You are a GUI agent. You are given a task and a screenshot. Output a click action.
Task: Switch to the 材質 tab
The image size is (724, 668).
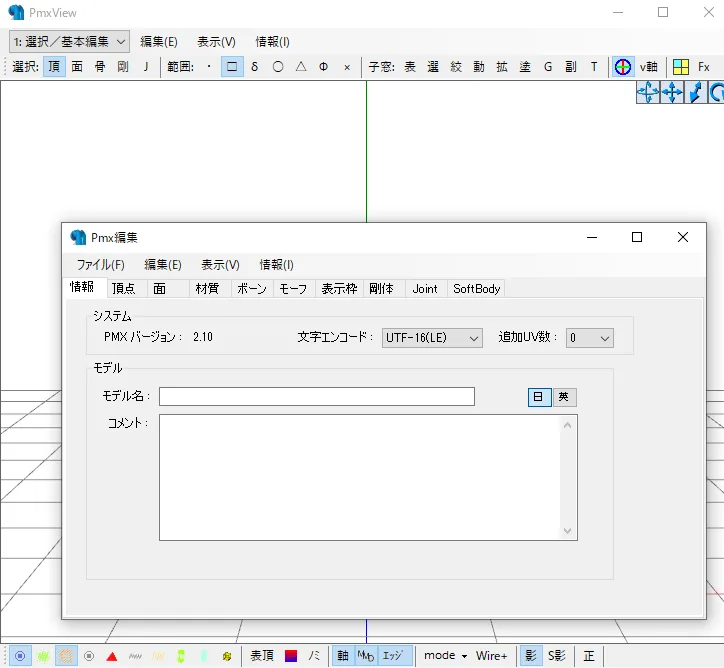click(x=207, y=289)
